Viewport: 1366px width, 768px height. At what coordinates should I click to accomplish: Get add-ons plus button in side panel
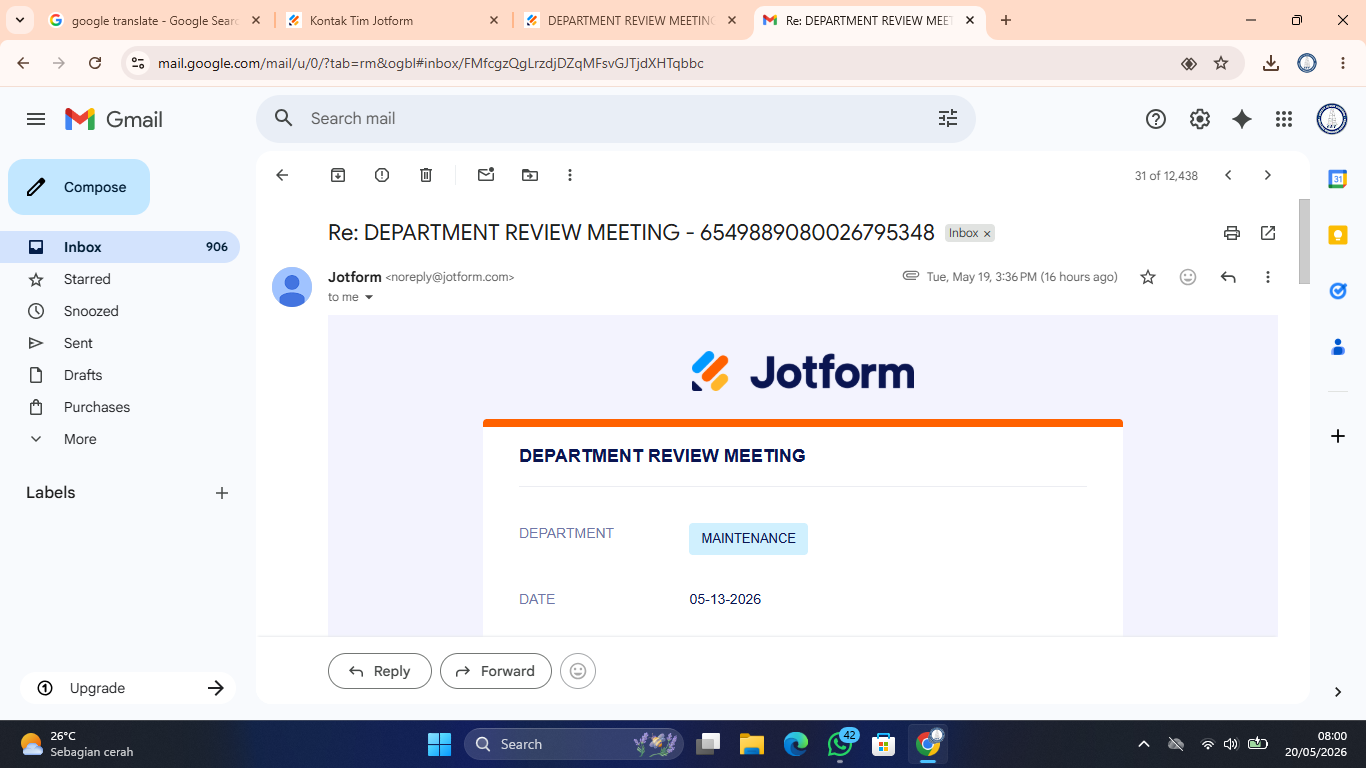tap(1338, 436)
